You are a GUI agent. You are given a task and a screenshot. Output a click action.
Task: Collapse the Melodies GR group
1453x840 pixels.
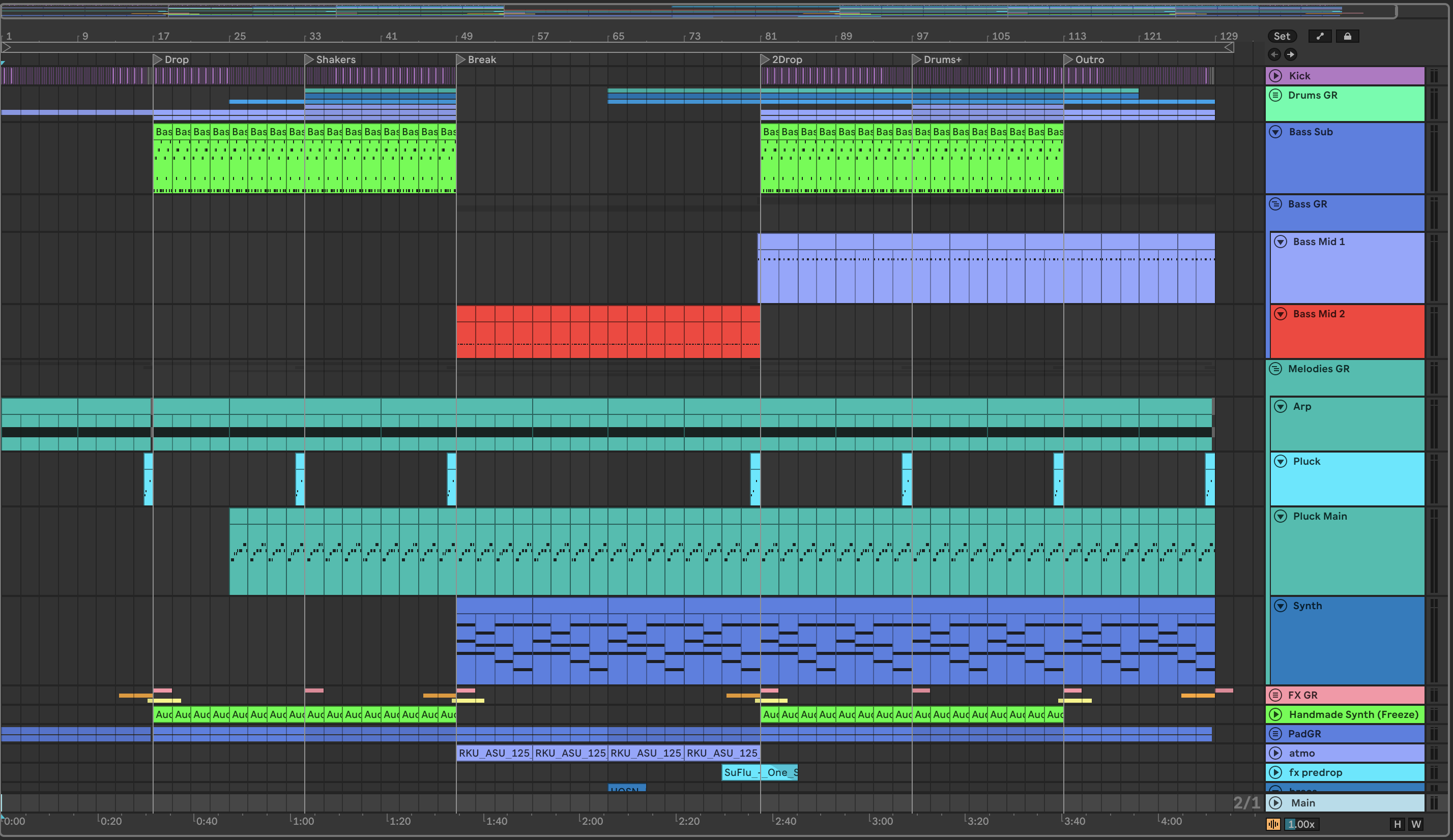pyautogui.click(x=1275, y=369)
